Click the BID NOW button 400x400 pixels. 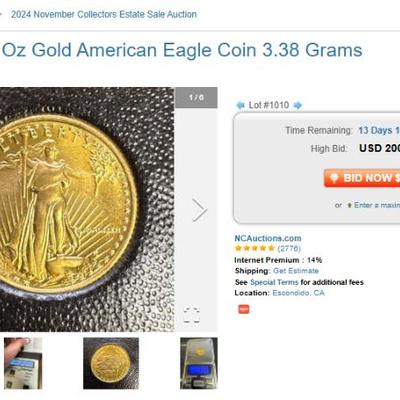coord(362,178)
